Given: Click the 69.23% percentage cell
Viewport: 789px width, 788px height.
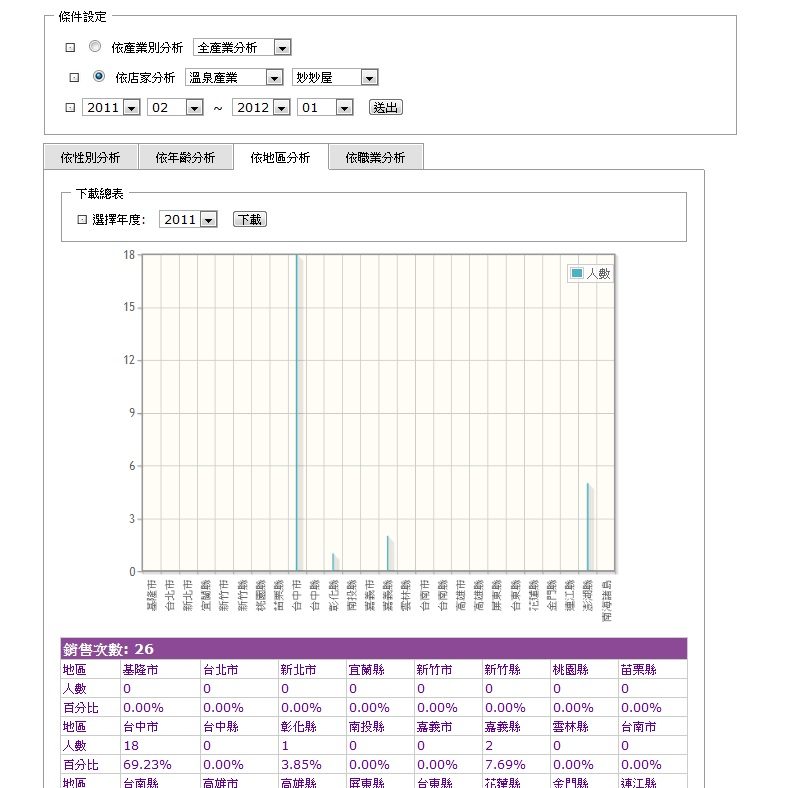Looking at the screenshot, I should [161, 764].
